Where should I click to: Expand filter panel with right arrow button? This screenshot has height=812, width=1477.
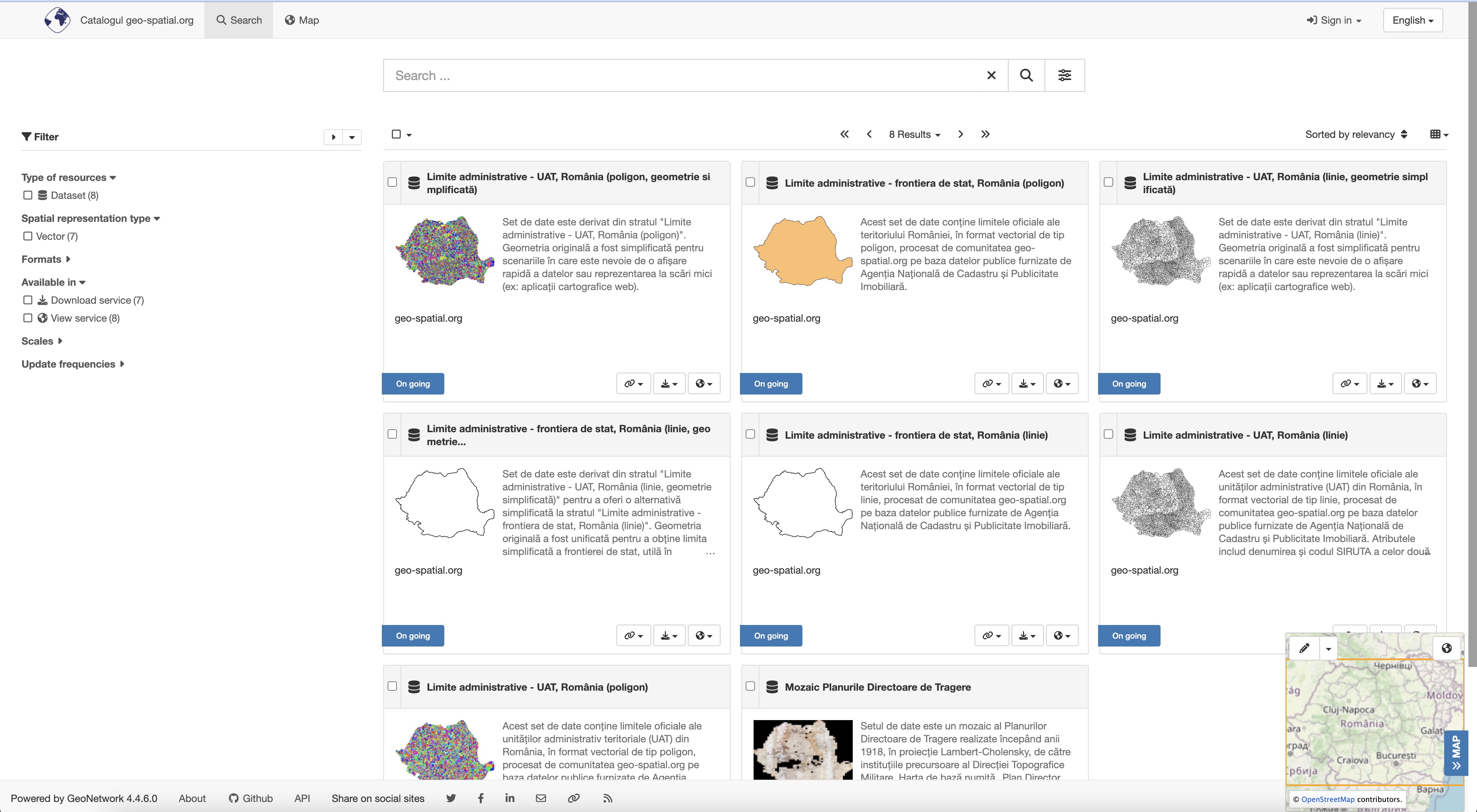[x=333, y=137]
